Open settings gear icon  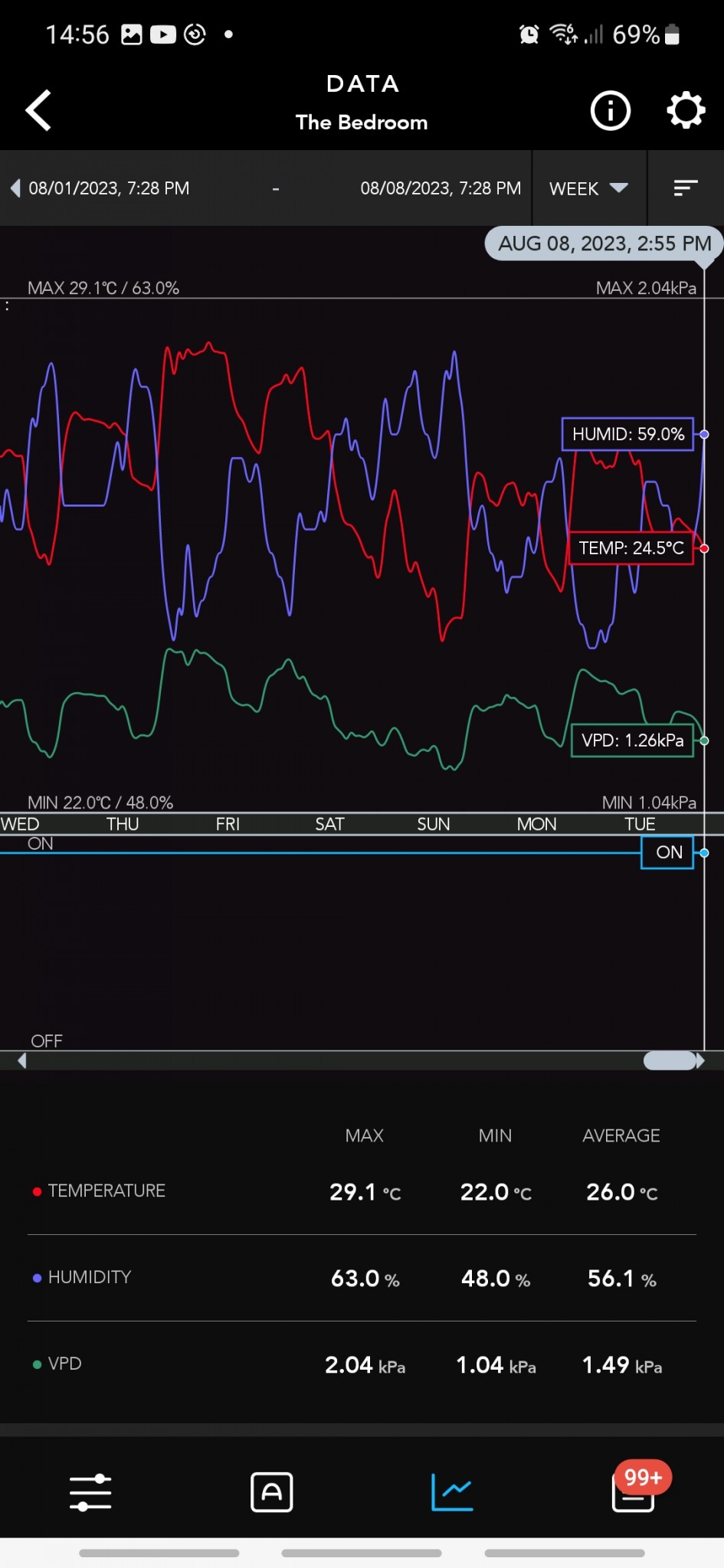coord(685,111)
